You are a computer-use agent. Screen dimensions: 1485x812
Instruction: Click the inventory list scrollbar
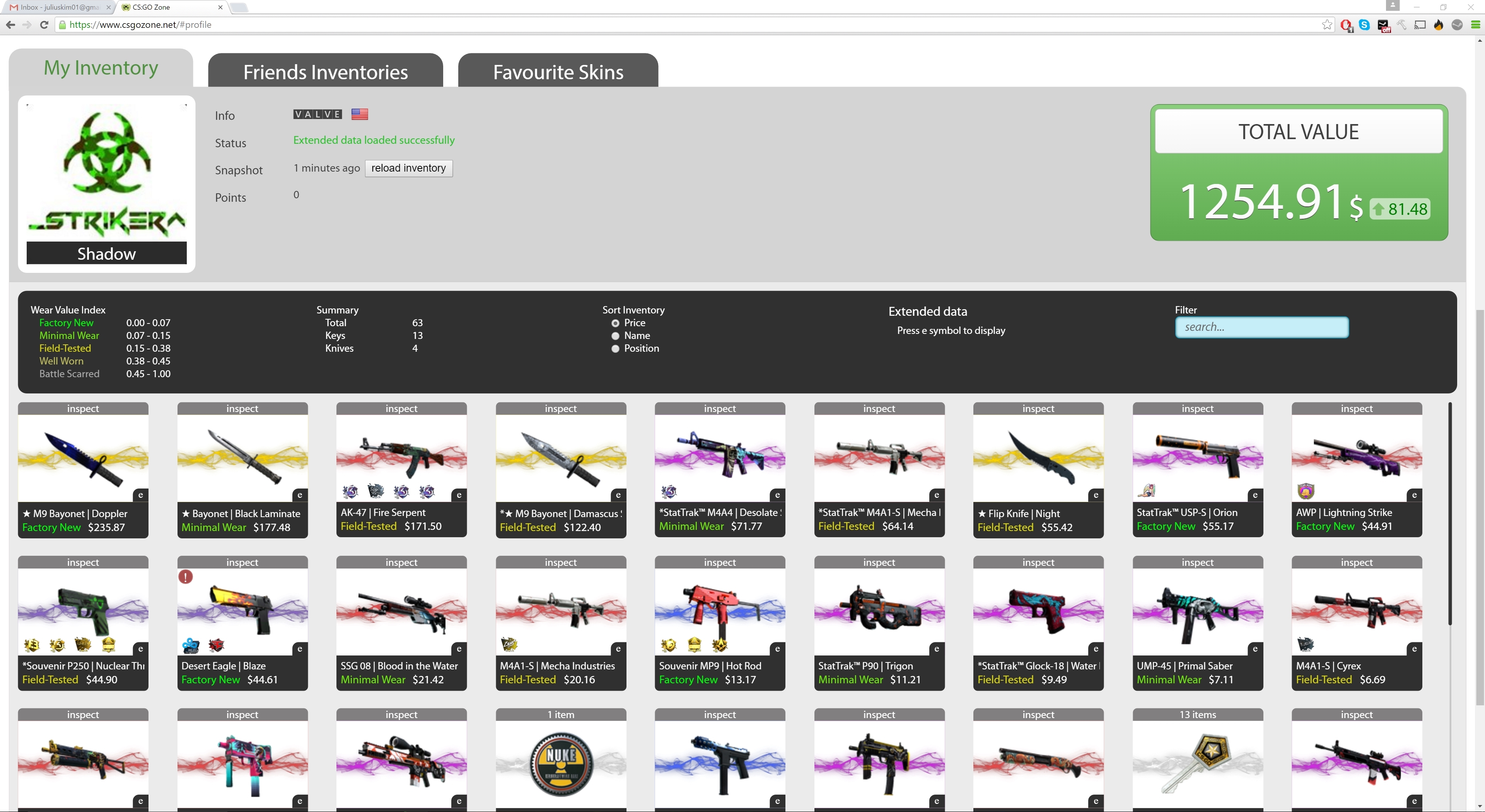click(1449, 513)
